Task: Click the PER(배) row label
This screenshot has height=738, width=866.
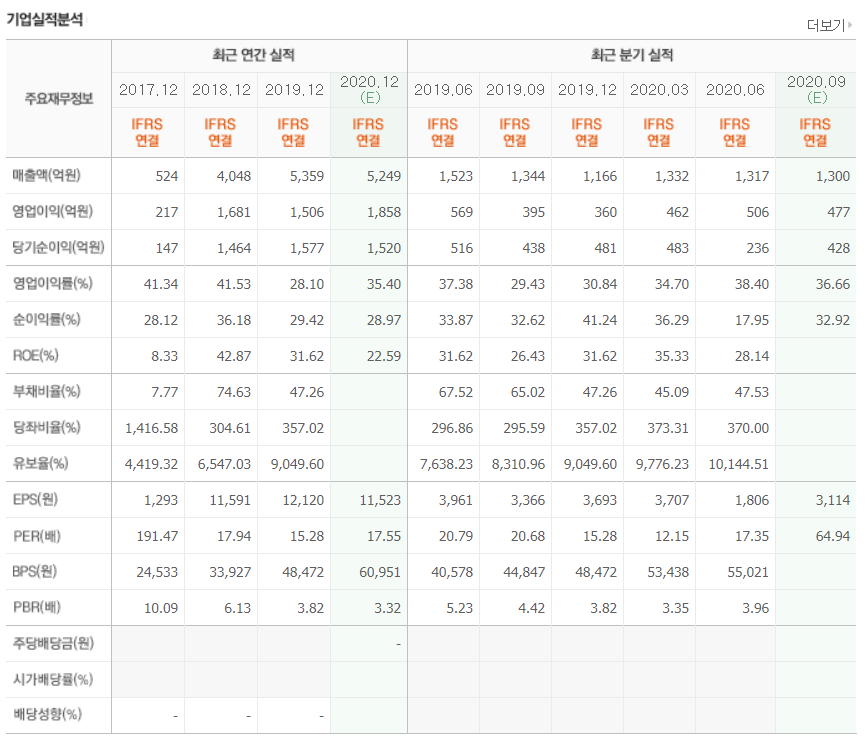Action: [36, 536]
